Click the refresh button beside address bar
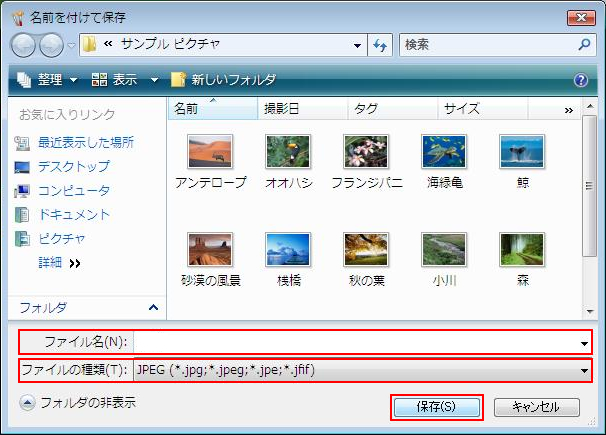 pos(380,45)
